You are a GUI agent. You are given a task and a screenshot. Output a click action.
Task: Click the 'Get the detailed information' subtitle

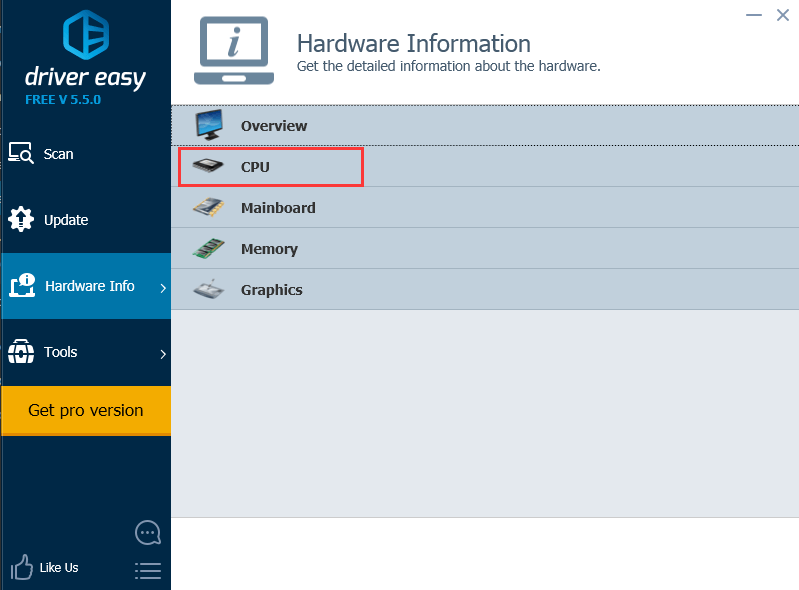tap(448, 66)
